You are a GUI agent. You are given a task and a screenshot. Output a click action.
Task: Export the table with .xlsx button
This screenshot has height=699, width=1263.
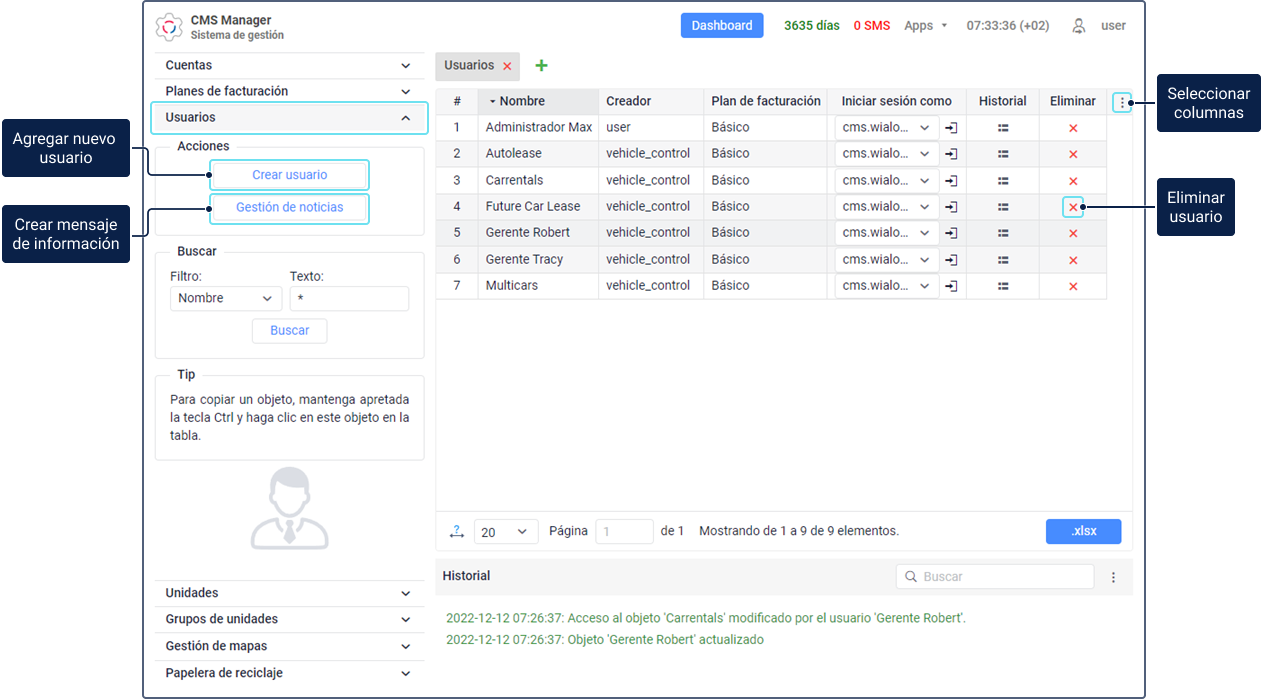[x=1083, y=531]
